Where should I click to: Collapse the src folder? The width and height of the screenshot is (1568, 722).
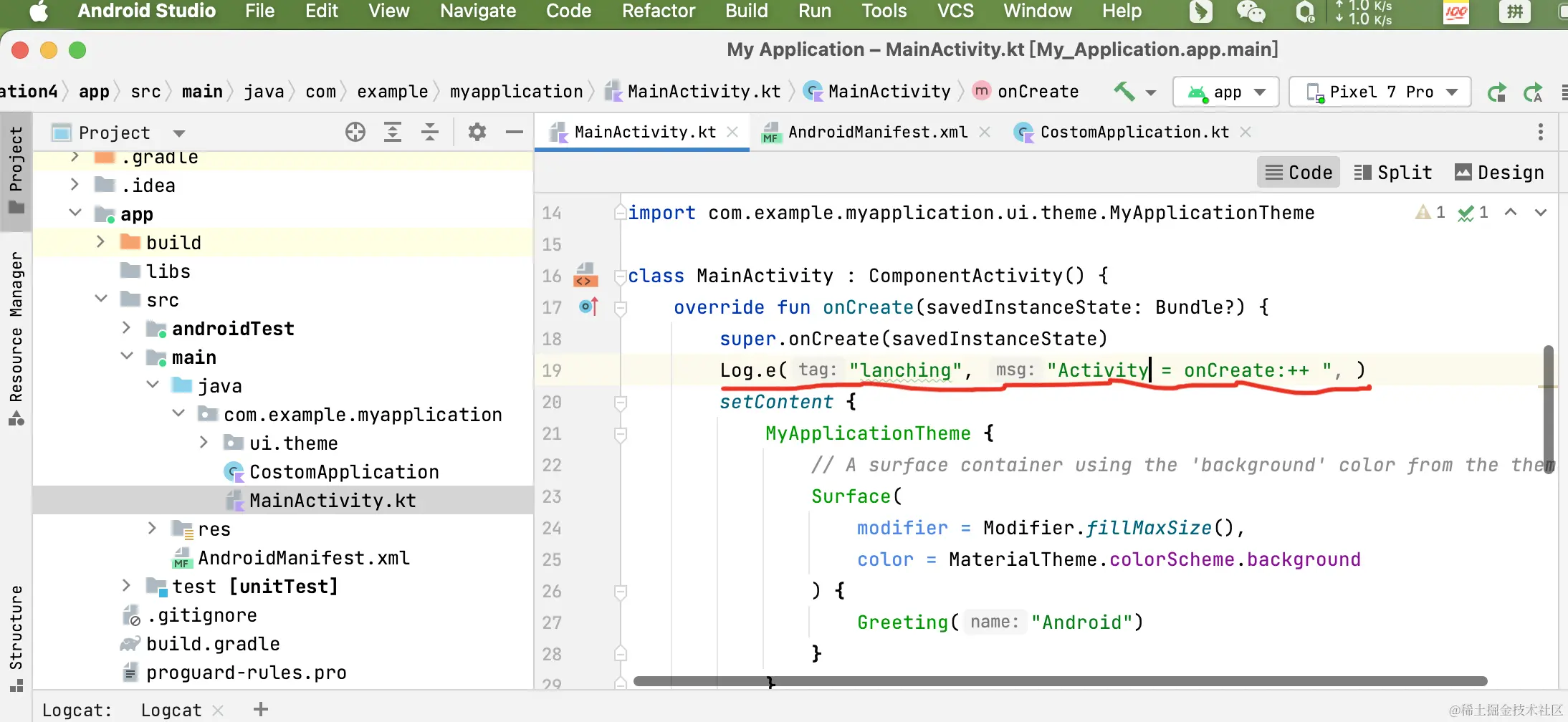click(100, 299)
